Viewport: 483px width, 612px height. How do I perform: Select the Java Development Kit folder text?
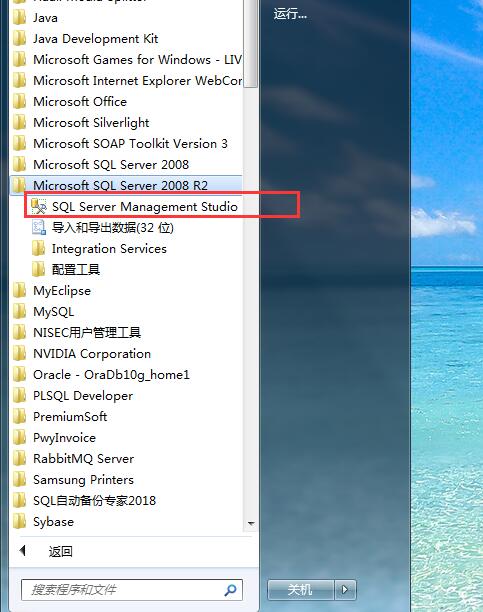[96, 39]
